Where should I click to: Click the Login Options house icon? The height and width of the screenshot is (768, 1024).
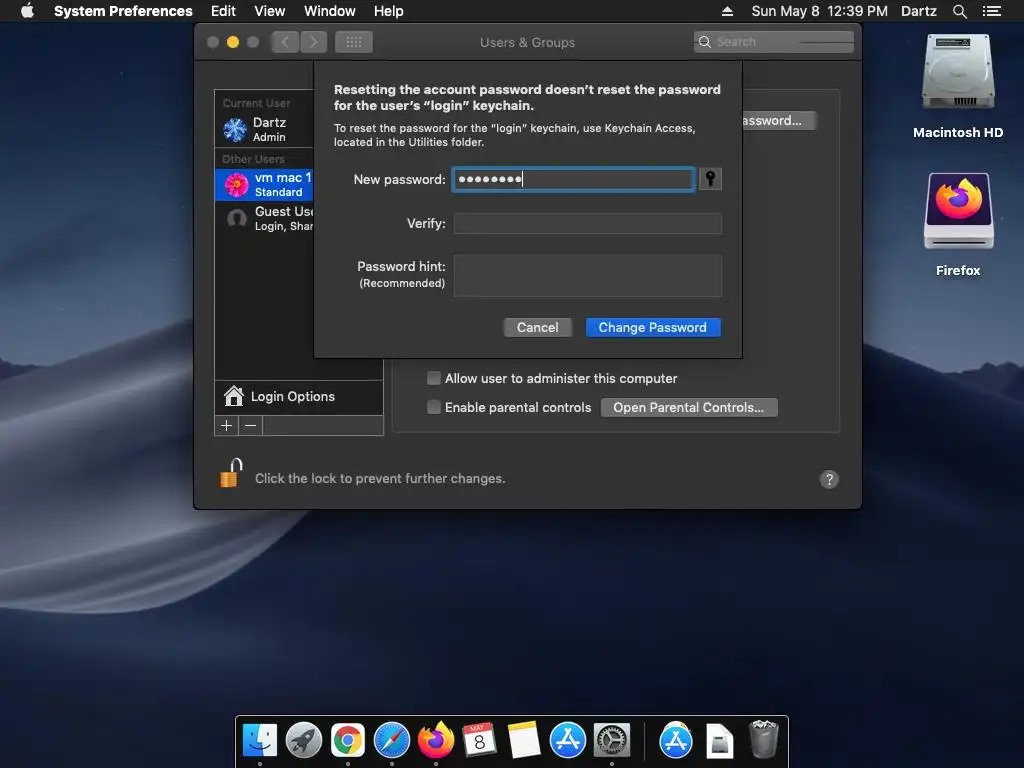(234, 396)
